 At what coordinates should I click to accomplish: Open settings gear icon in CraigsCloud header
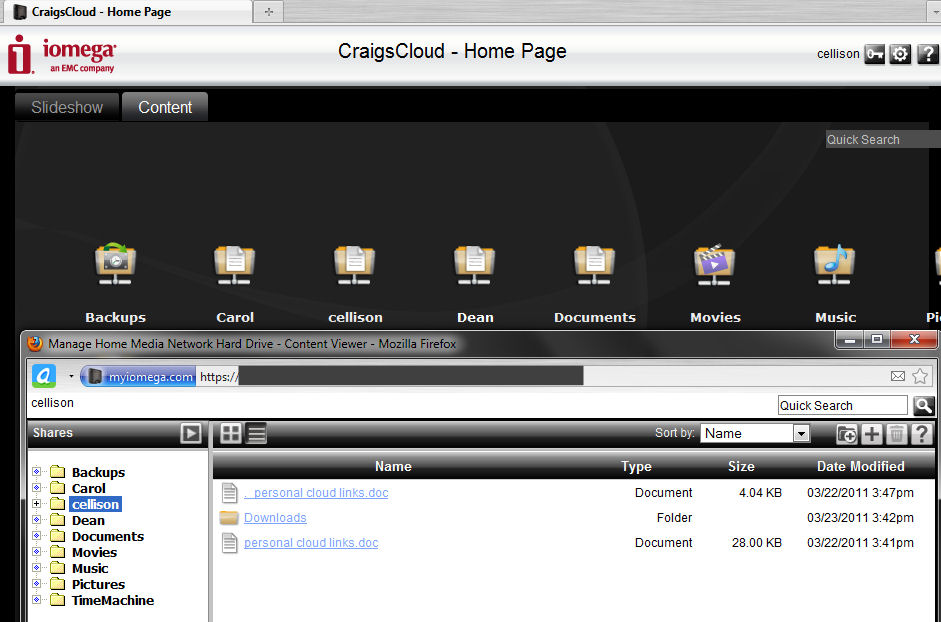tap(900, 54)
